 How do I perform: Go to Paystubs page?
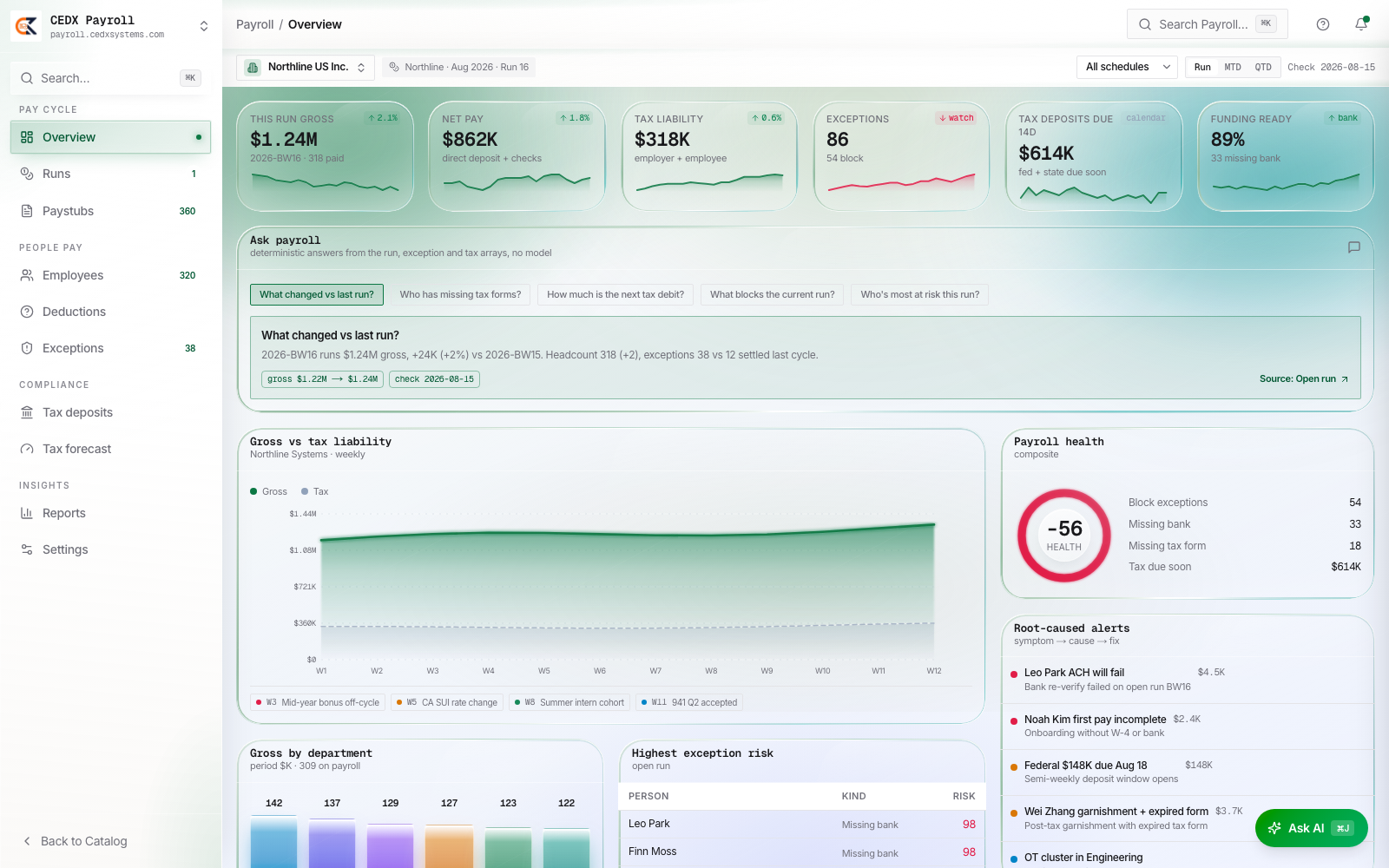point(110,211)
